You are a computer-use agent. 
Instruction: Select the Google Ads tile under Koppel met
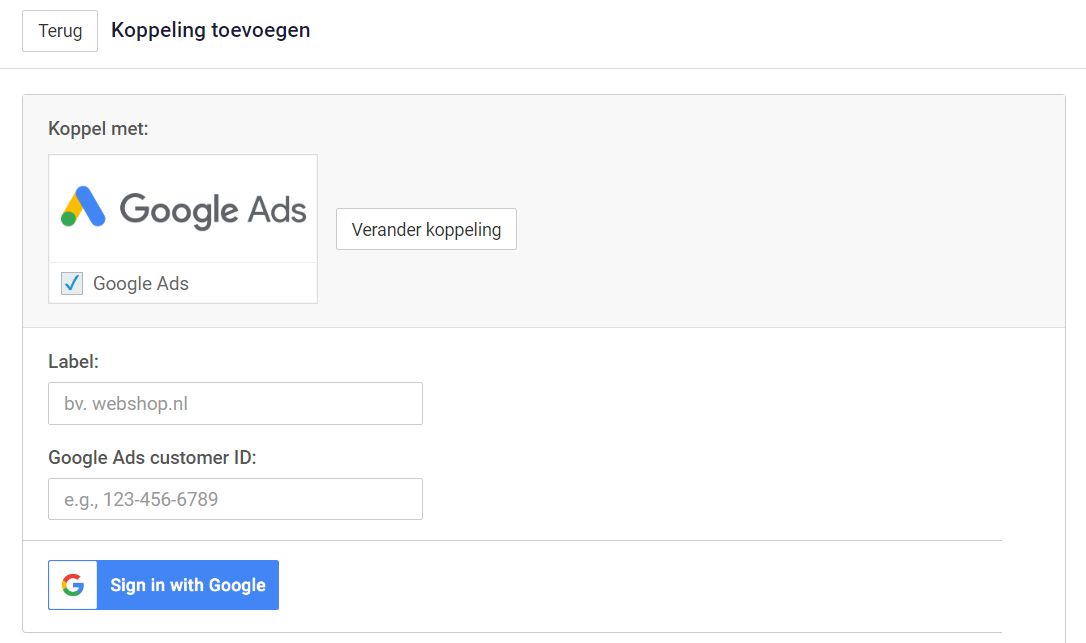click(182, 228)
